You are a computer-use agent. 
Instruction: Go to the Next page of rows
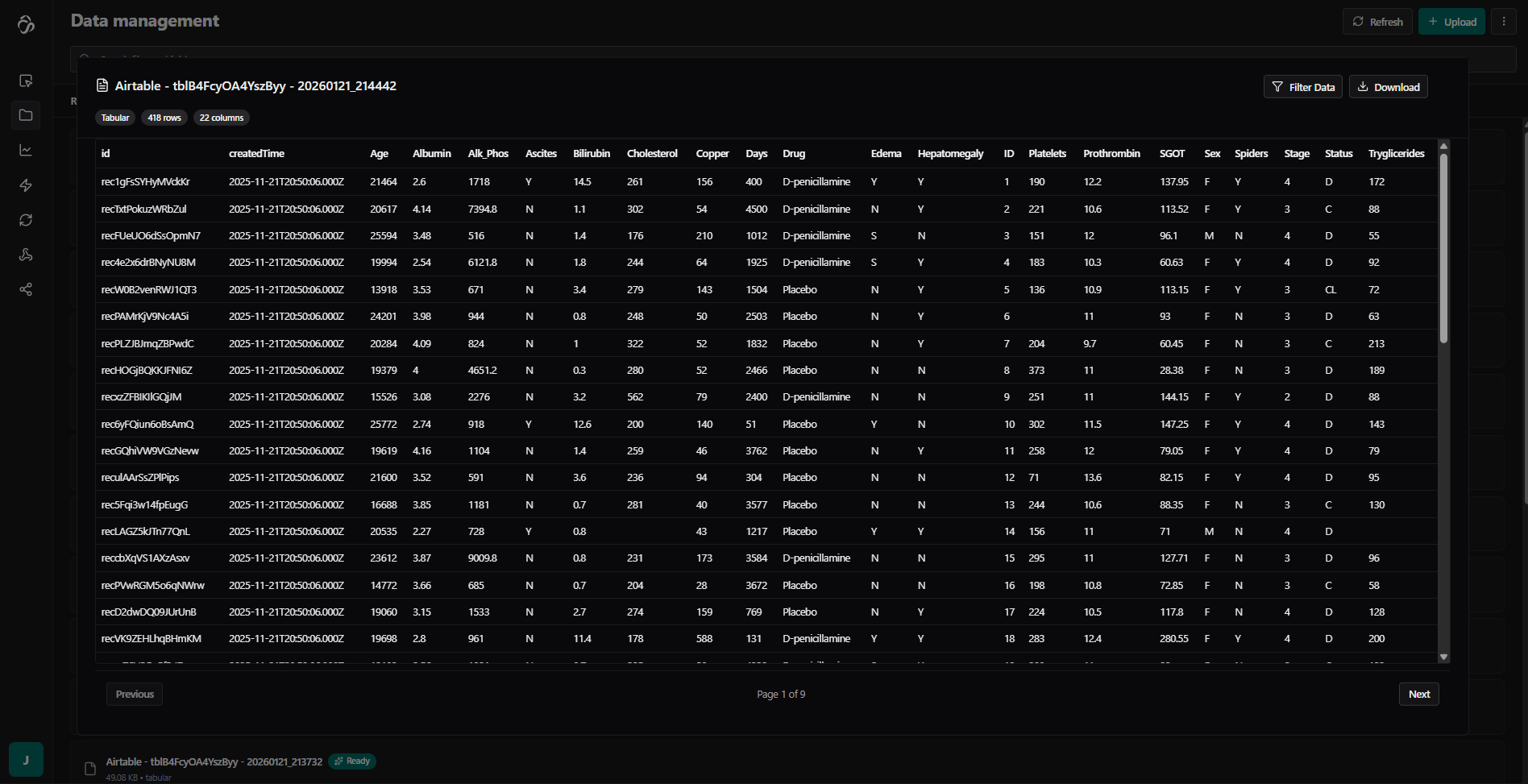point(1418,694)
